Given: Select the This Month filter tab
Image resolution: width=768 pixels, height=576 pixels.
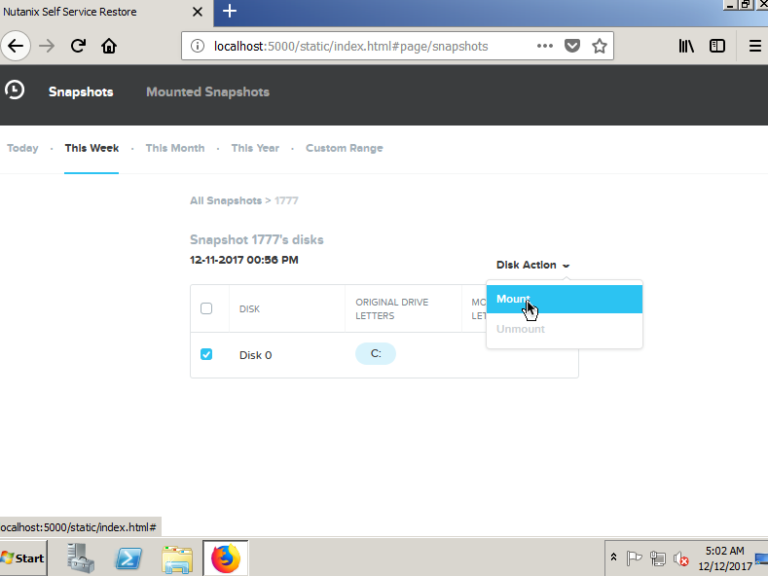Looking at the screenshot, I should coord(175,148).
